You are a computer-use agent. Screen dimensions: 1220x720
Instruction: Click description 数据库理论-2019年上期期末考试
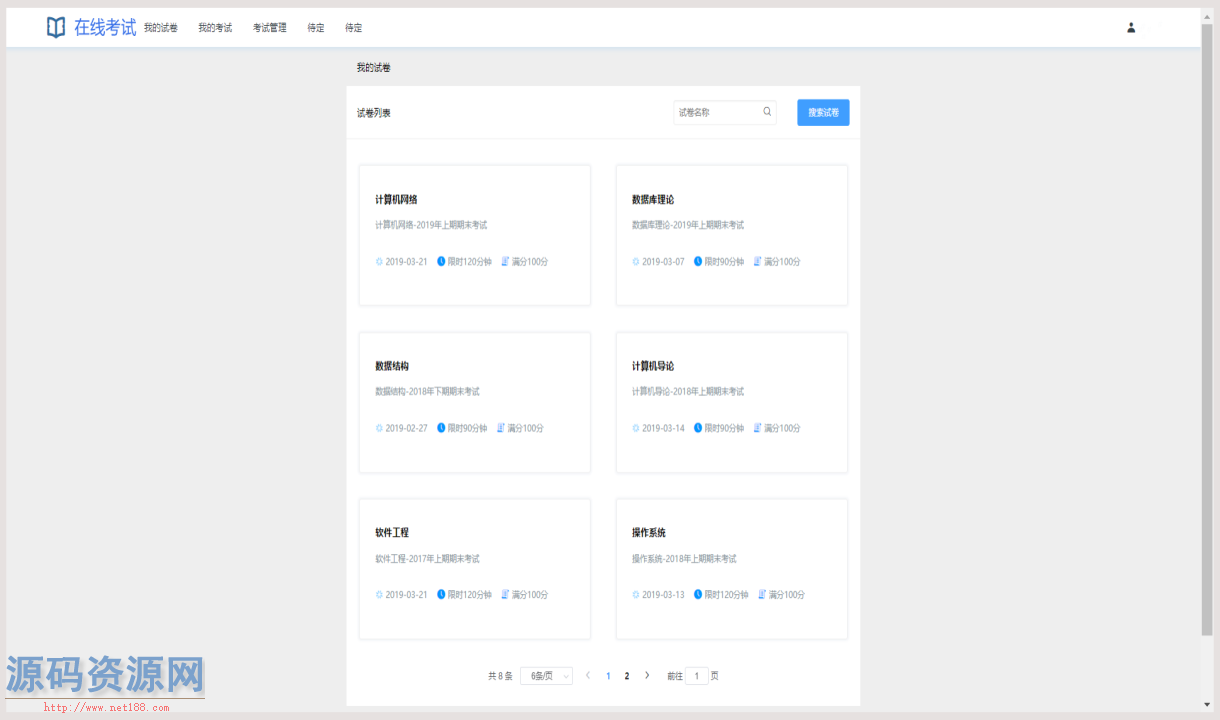[688, 225]
